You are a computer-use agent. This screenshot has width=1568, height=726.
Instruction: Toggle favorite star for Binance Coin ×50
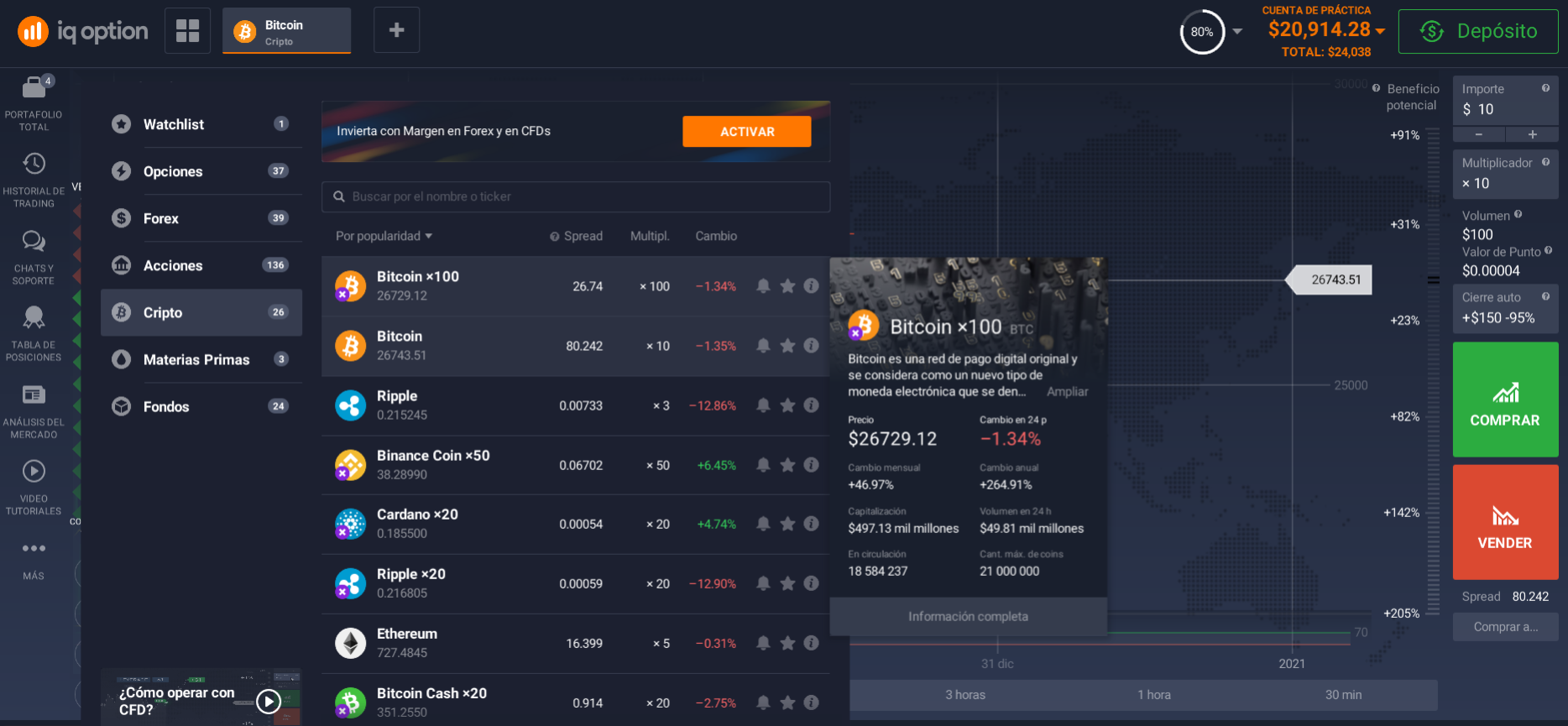pos(787,464)
